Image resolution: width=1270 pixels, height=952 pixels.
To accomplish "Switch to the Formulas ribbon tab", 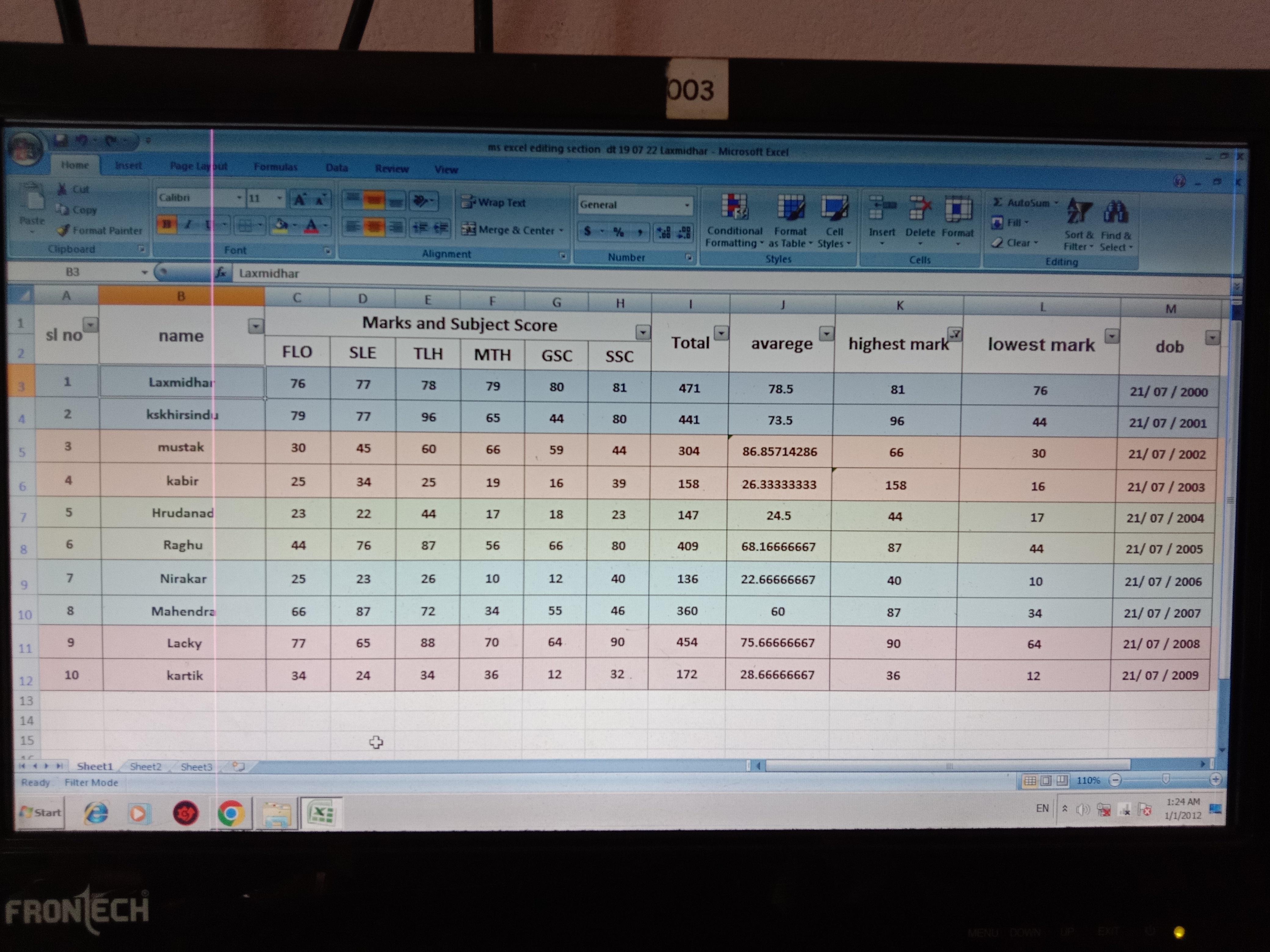I will [276, 167].
